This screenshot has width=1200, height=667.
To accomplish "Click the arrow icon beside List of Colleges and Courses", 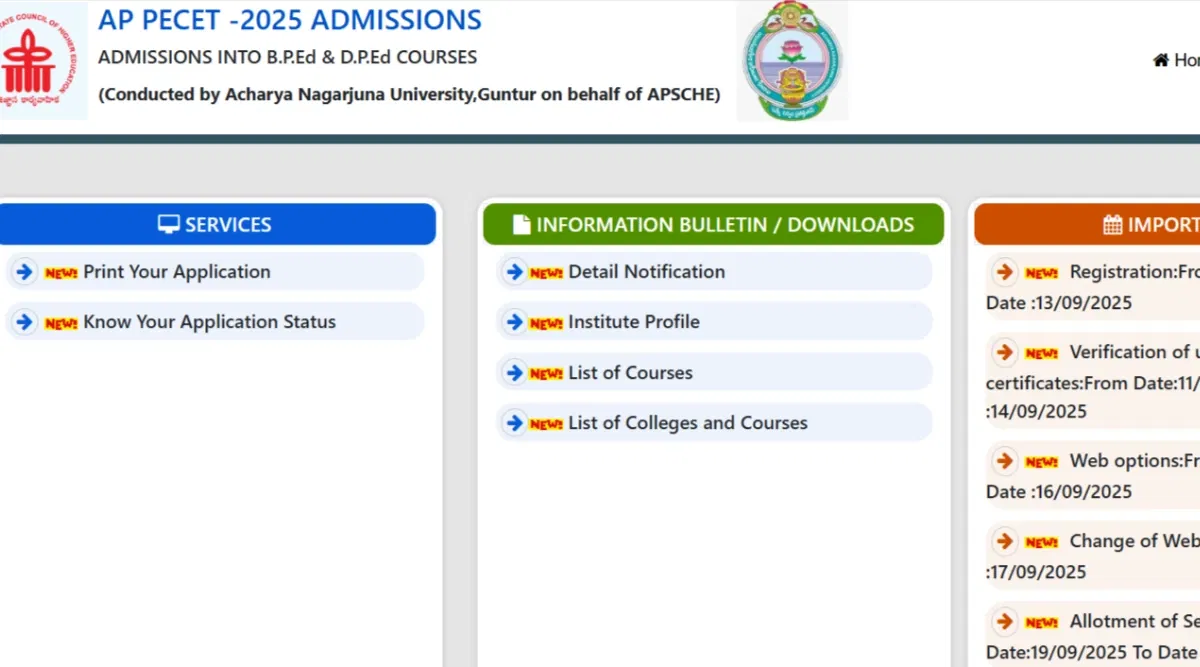I will tap(515, 423).
